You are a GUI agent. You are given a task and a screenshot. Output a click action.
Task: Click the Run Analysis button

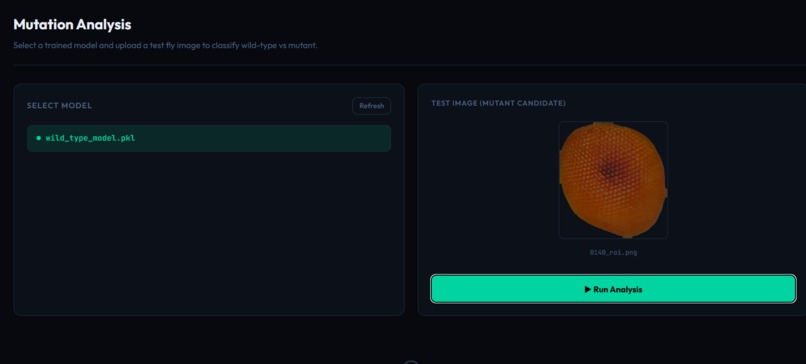tap(613, 289)
